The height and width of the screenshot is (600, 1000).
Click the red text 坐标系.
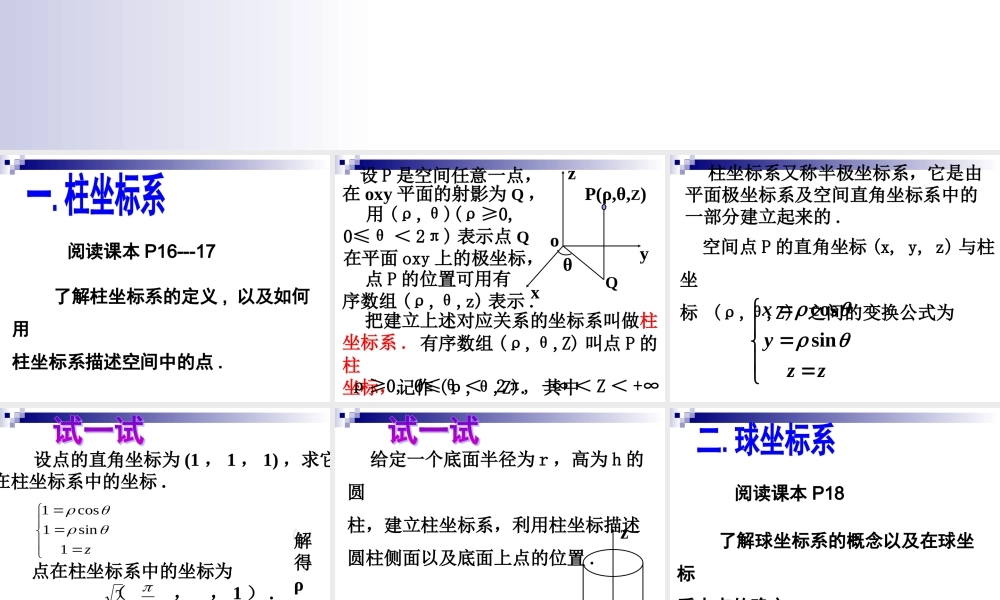pyautogui.click(x=374, y=343)
